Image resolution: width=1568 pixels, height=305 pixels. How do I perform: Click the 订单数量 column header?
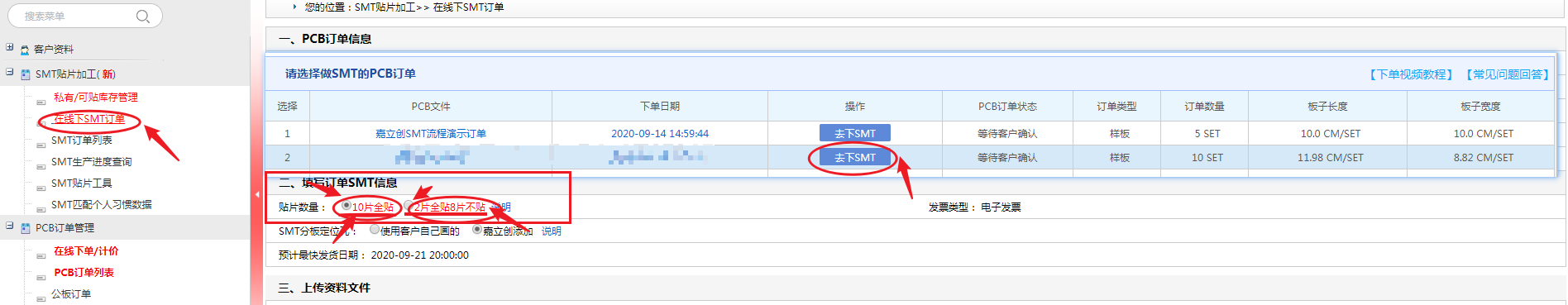[1204, 107]
